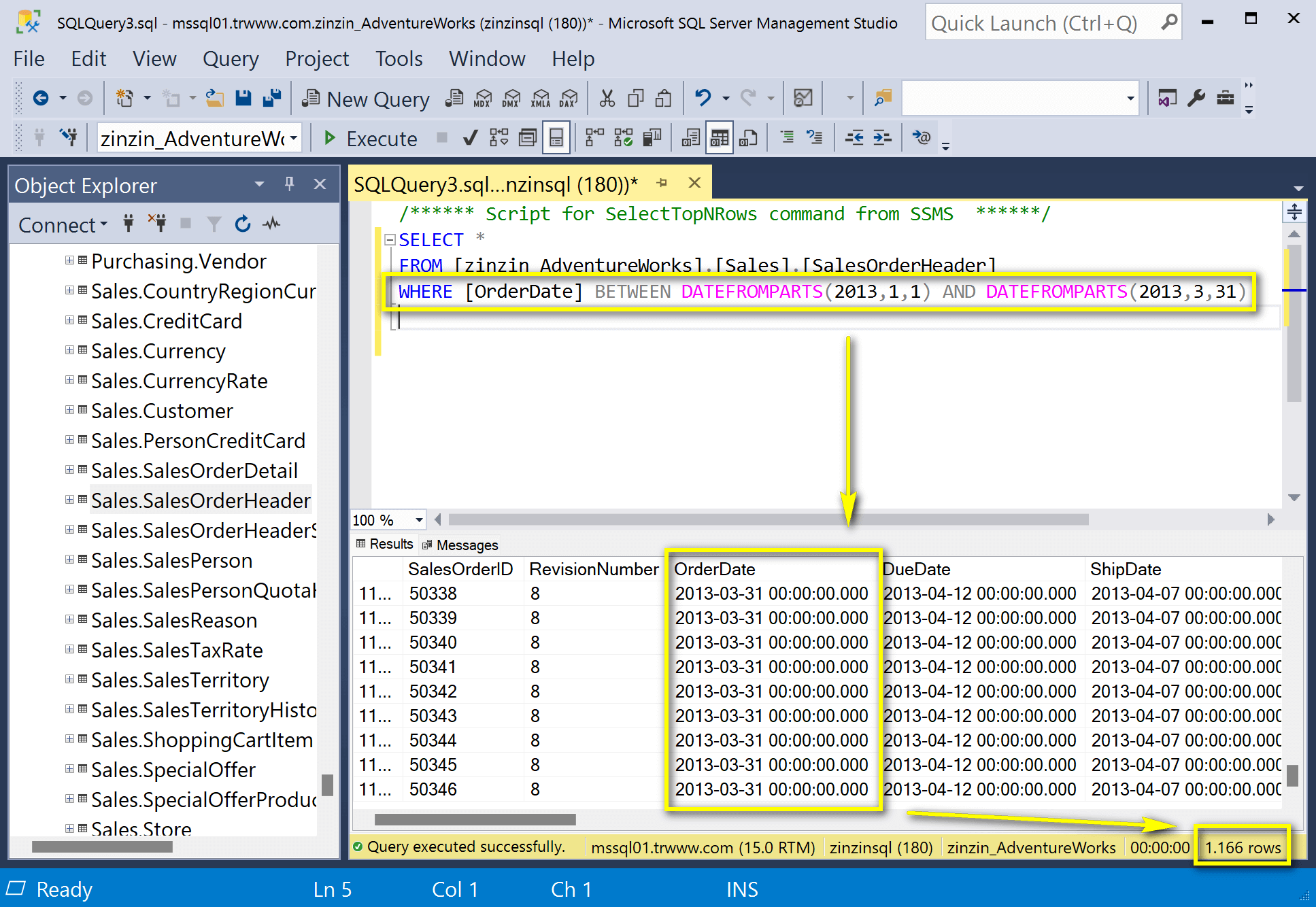This screenshot has width=1316, height=907.
Task: Switch to the Results tab
Action: 384,544
